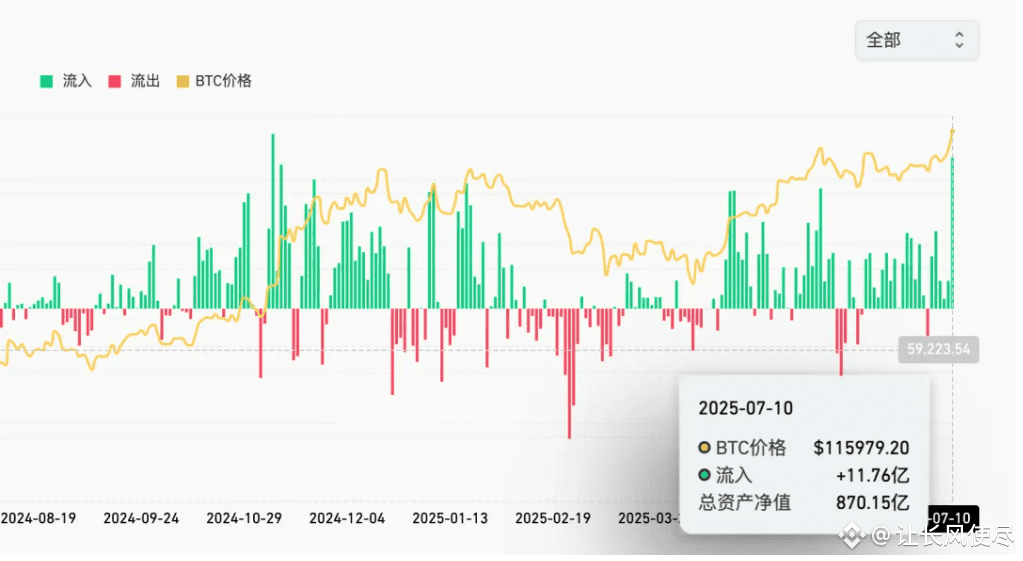Click the highlighted 07-10 date tag
Screen dimensions: 1023x561
tap(954, 518)
